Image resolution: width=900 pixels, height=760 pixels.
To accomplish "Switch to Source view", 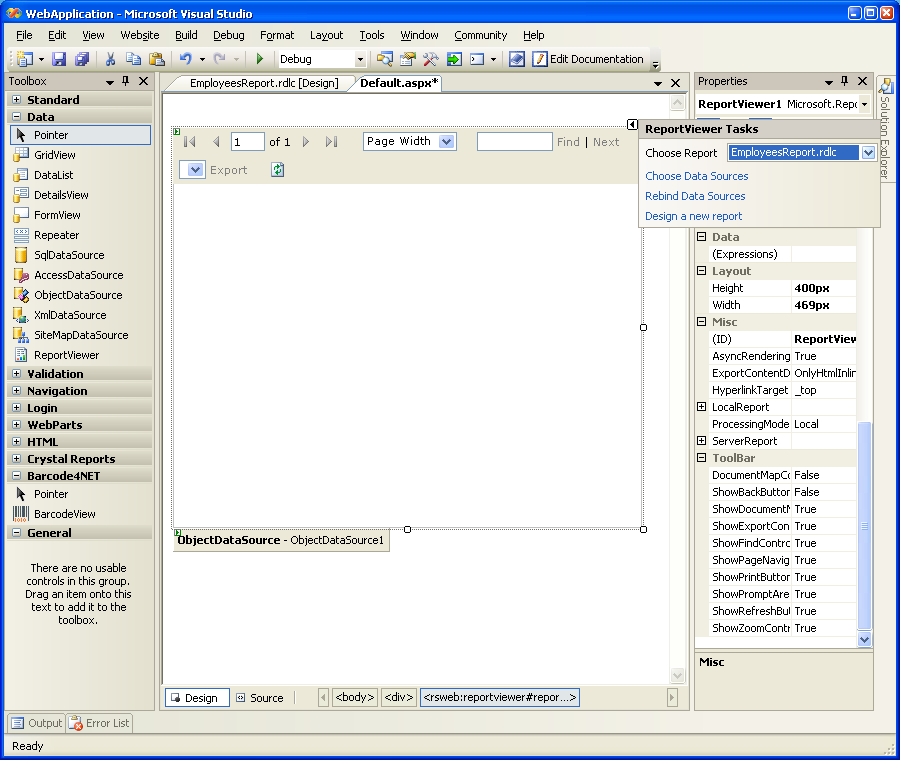I will click(x=260, y=698).
